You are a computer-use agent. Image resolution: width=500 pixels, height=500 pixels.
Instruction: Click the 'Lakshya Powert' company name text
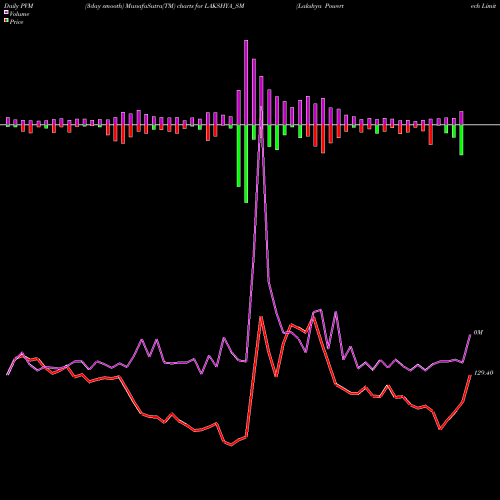[x=320, y=6]
